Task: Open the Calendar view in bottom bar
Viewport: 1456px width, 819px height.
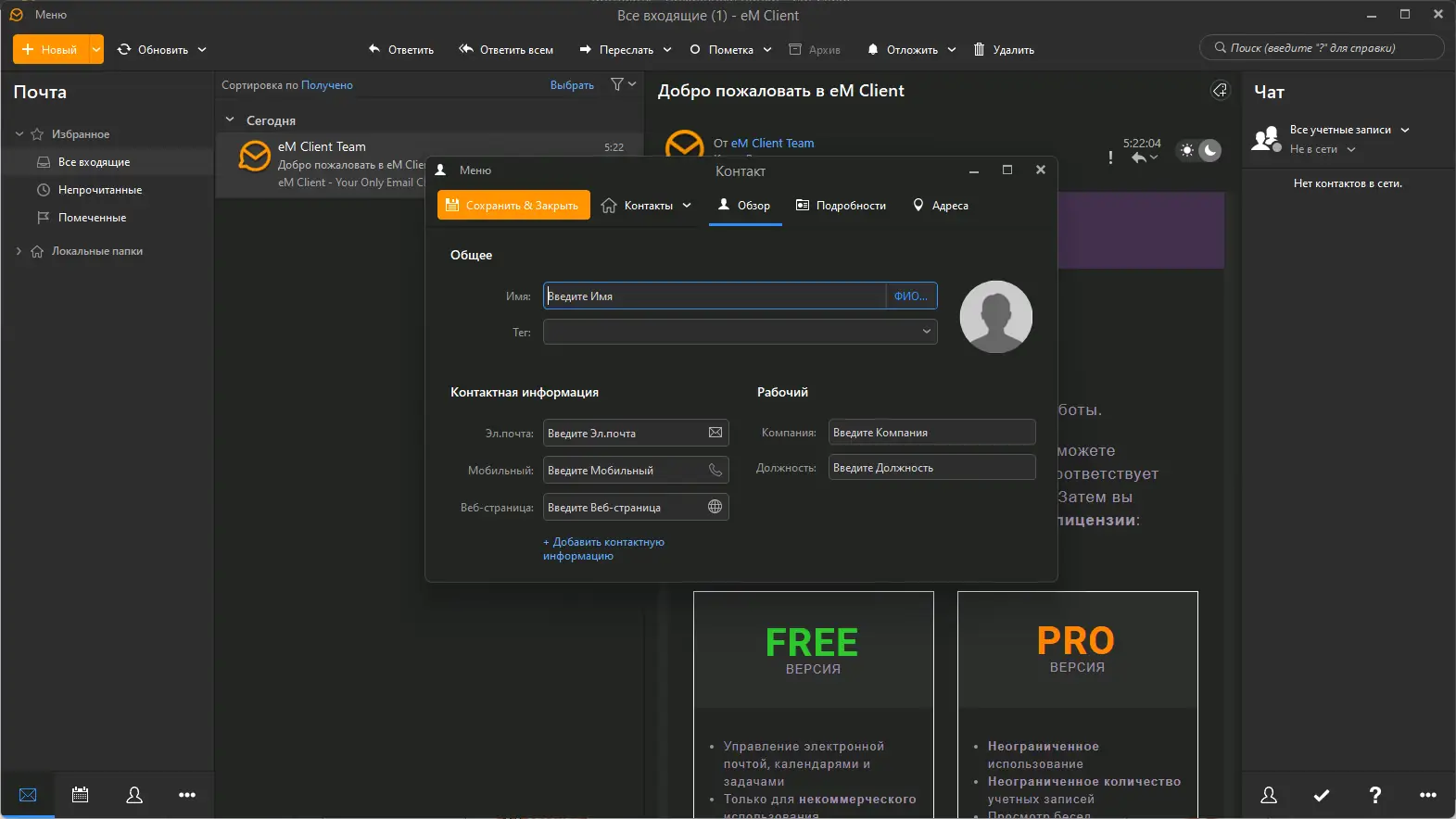Action: pyautogui.click(x=81, y=795)
